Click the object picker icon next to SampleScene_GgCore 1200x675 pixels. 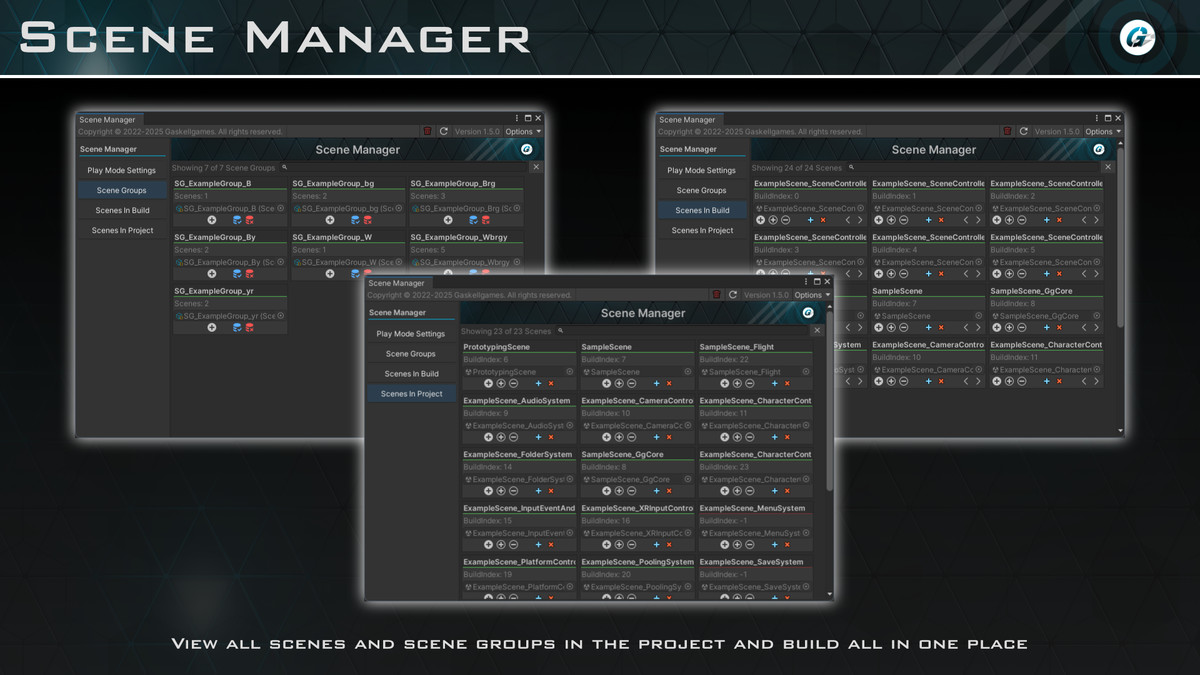[687, 479]
